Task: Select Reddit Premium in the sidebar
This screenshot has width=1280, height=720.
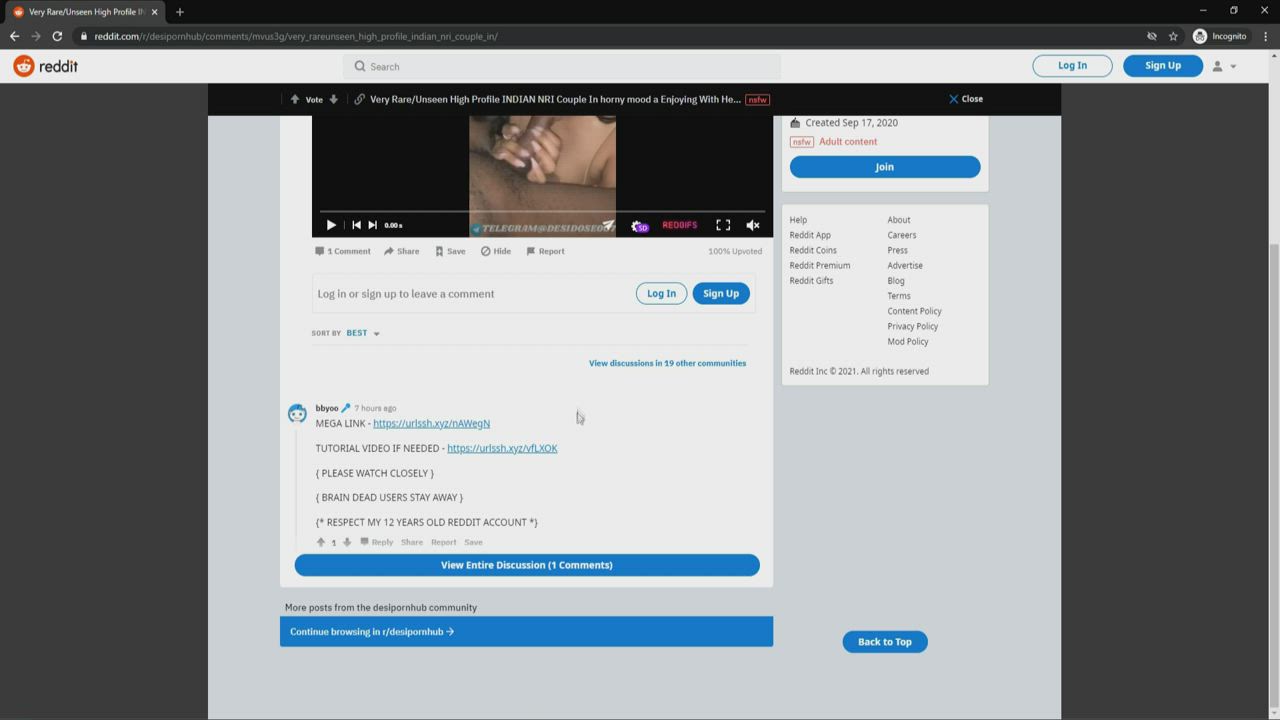Action: (819, 265)
